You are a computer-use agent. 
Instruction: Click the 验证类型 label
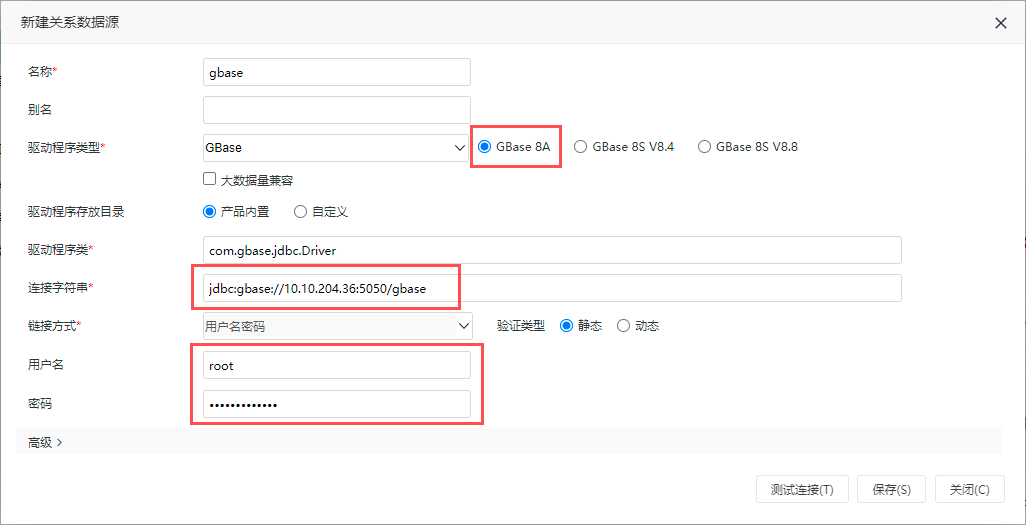521,325
